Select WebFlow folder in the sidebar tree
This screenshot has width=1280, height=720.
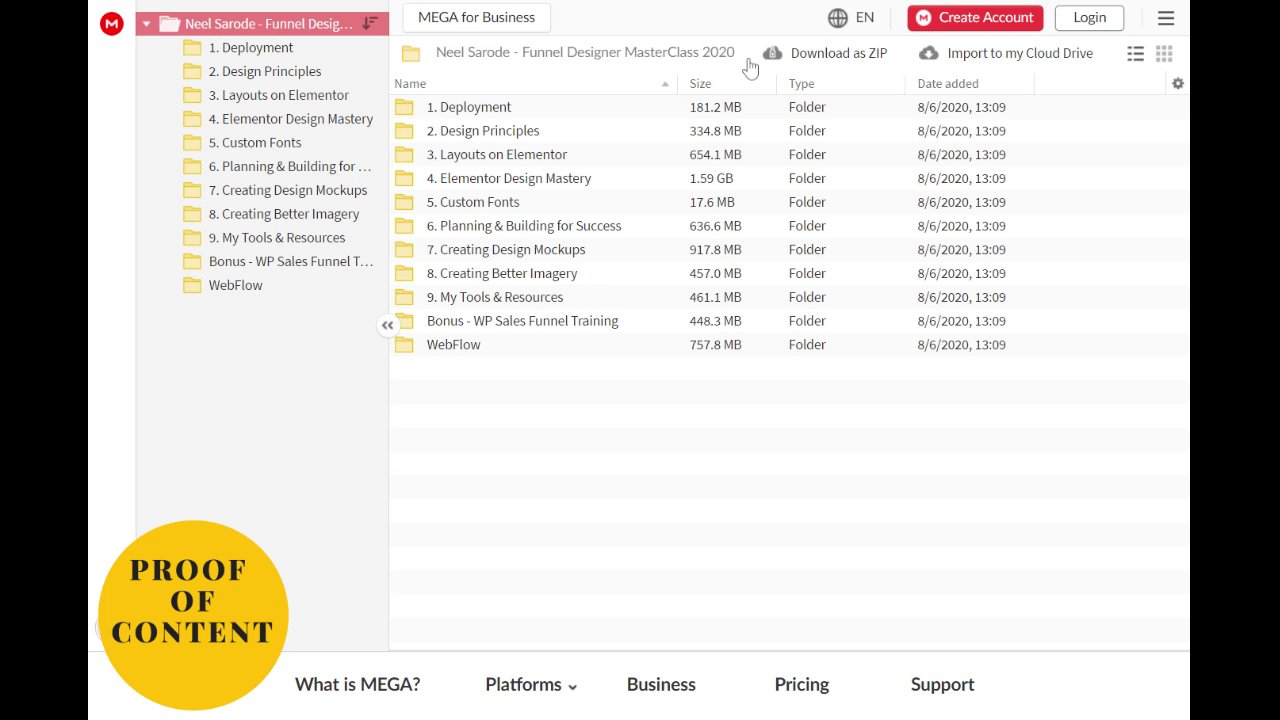tap(235, 285)
